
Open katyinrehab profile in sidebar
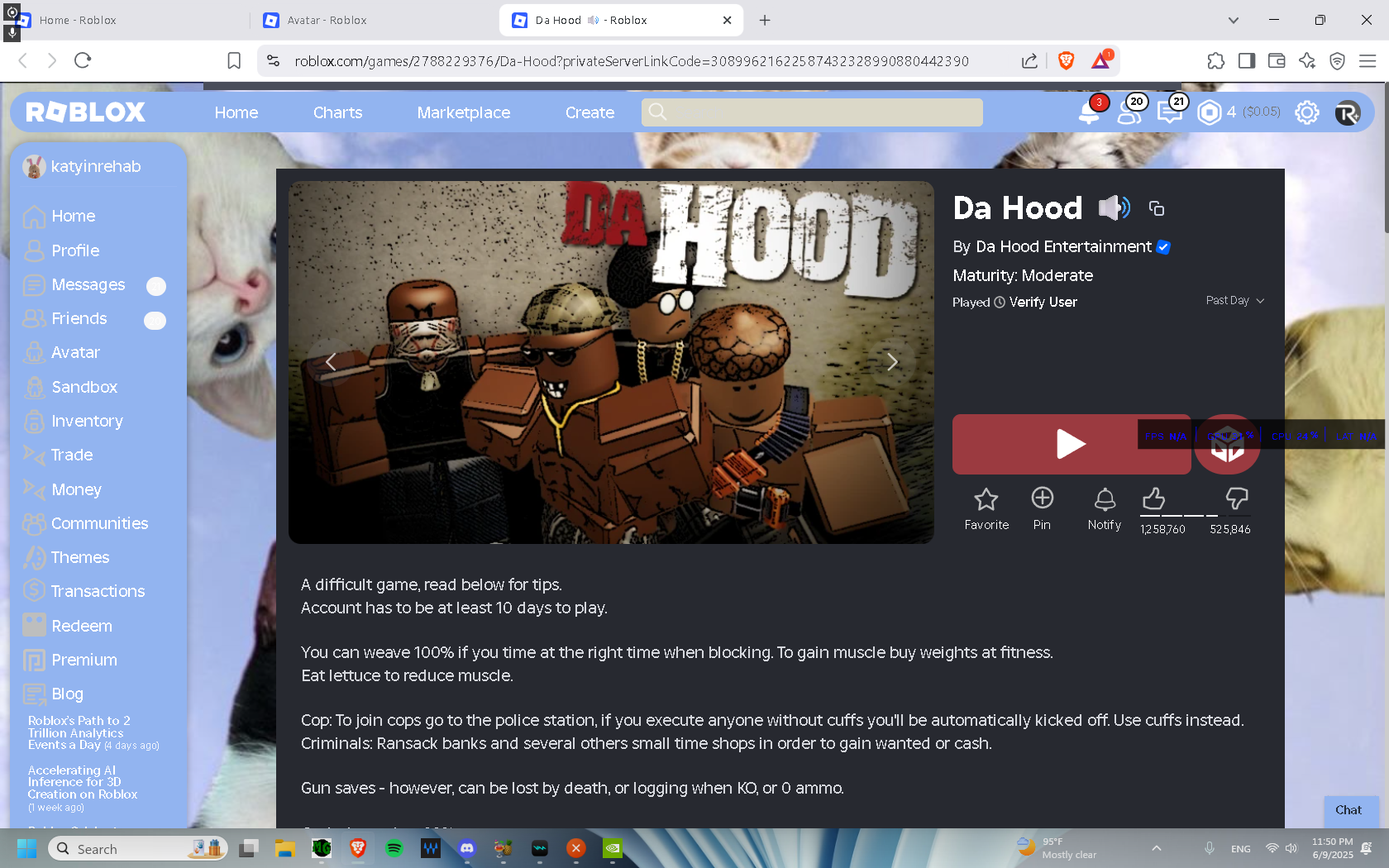tap(83, 167)
